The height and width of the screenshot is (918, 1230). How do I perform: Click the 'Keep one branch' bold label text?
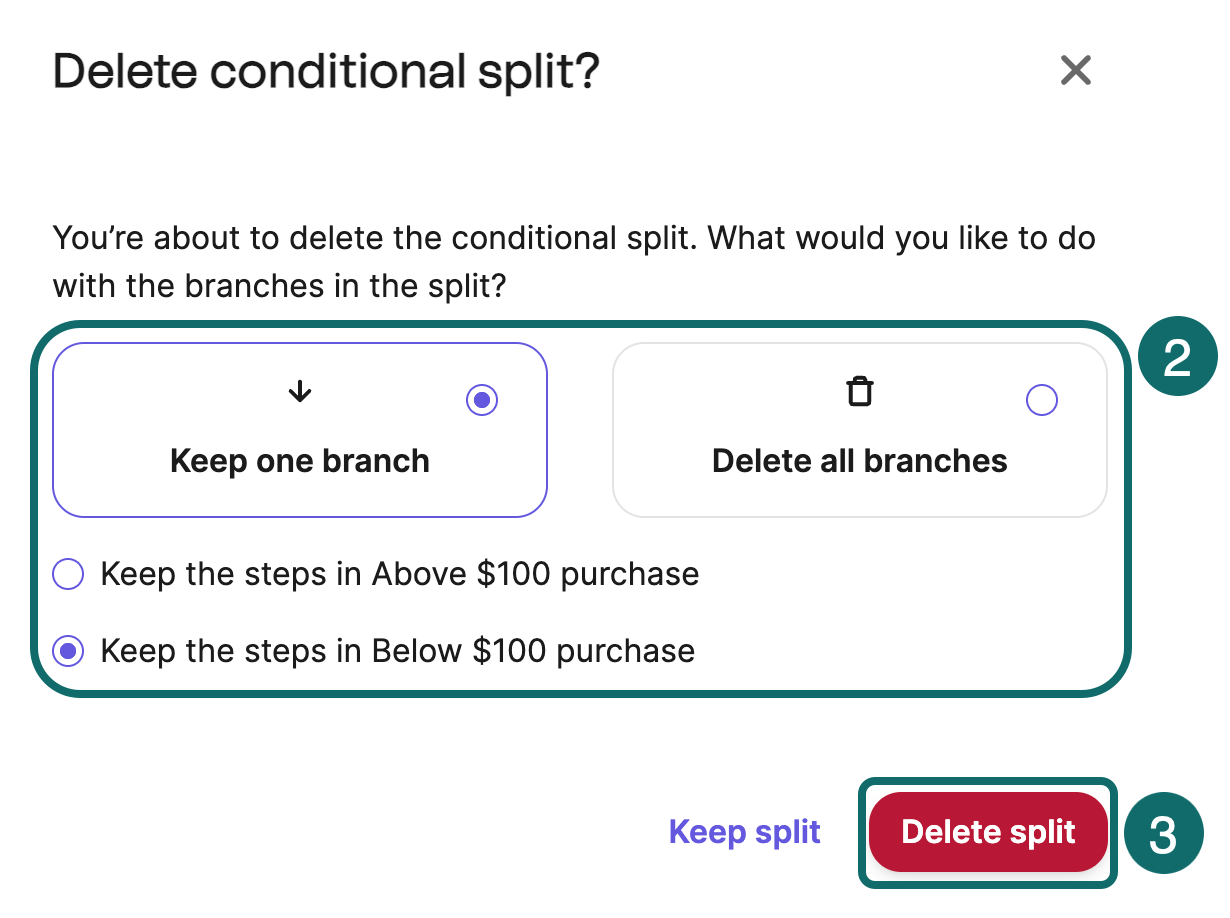coord(300,461)
